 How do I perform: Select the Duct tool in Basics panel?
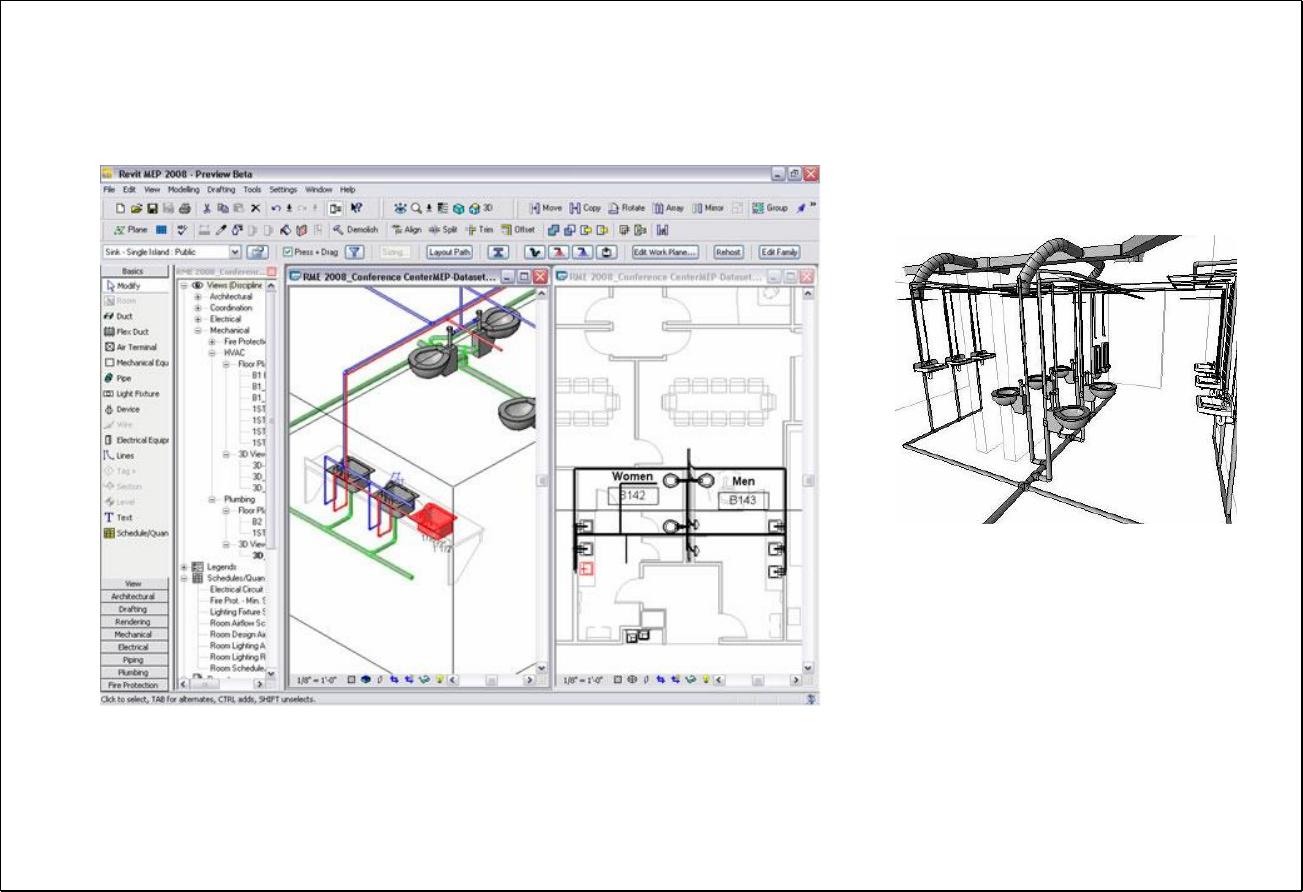124,316
